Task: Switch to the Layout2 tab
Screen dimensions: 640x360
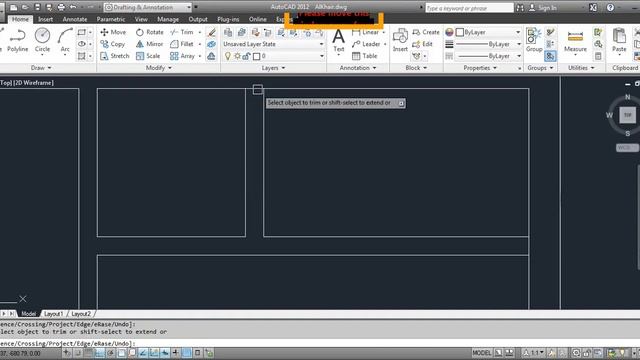Action: (81, 313)
